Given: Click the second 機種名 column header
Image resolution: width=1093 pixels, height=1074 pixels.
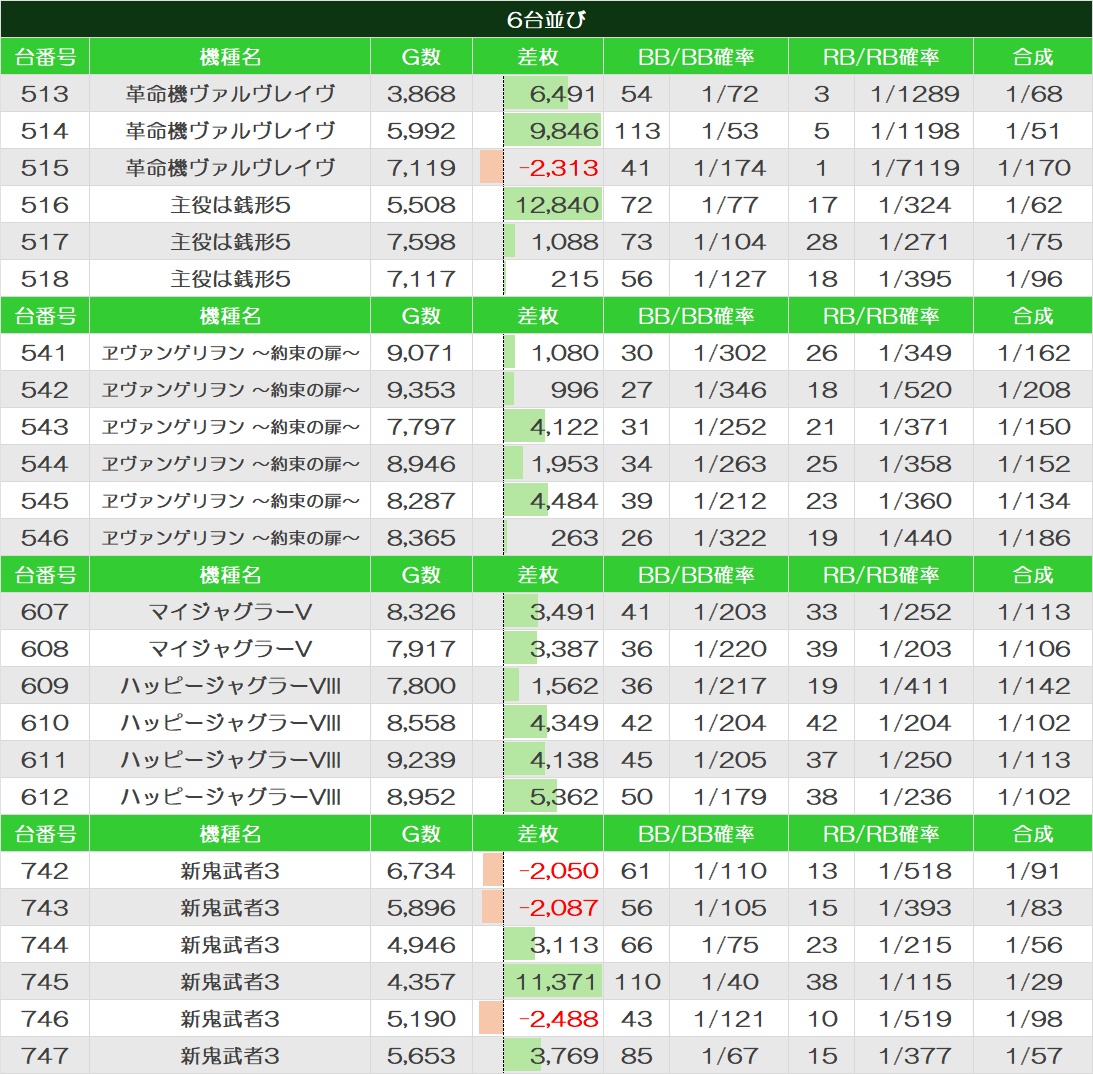Looking at the screenshot, I should click(230, 315).
